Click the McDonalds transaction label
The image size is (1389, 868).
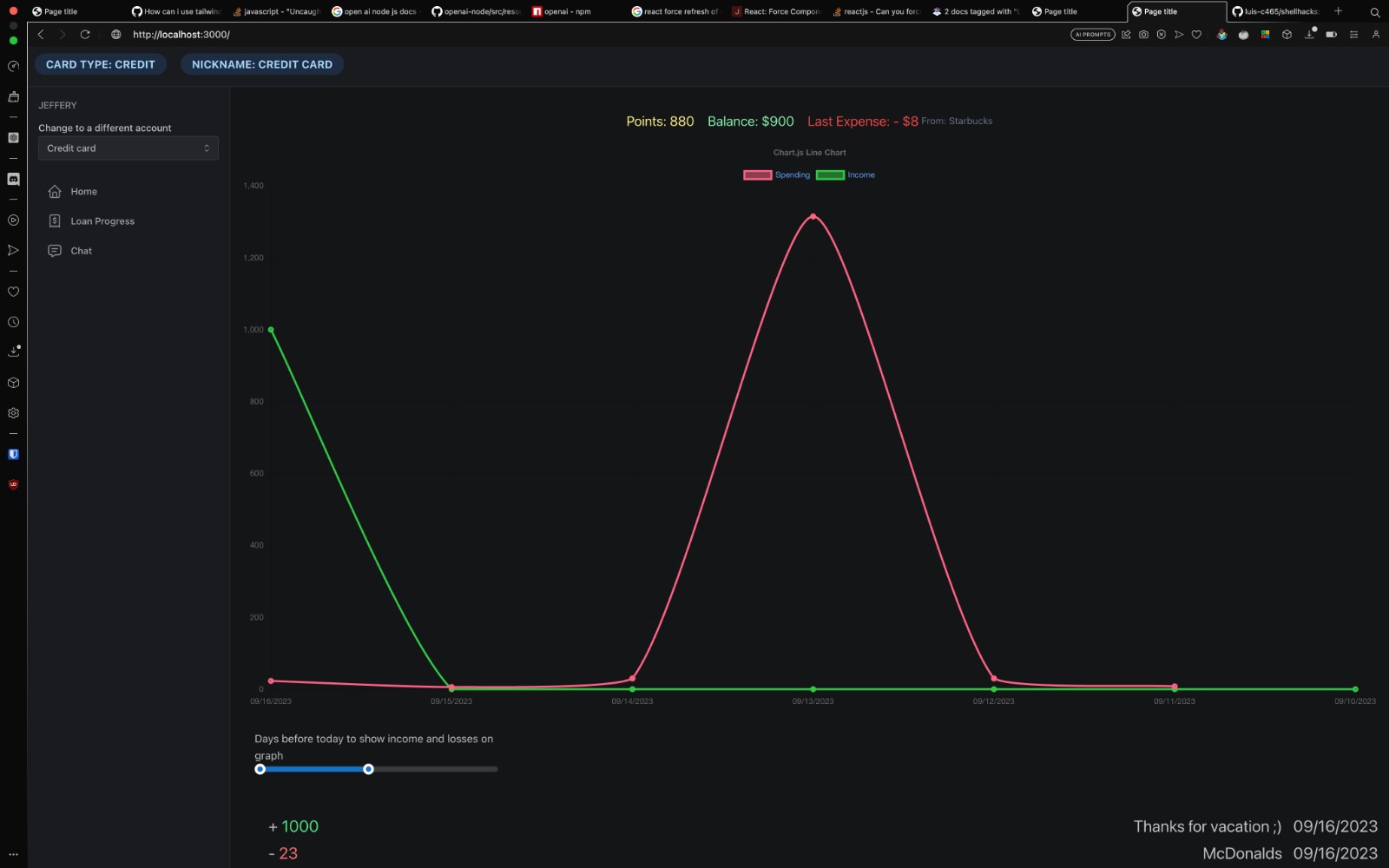[1242, 853]
